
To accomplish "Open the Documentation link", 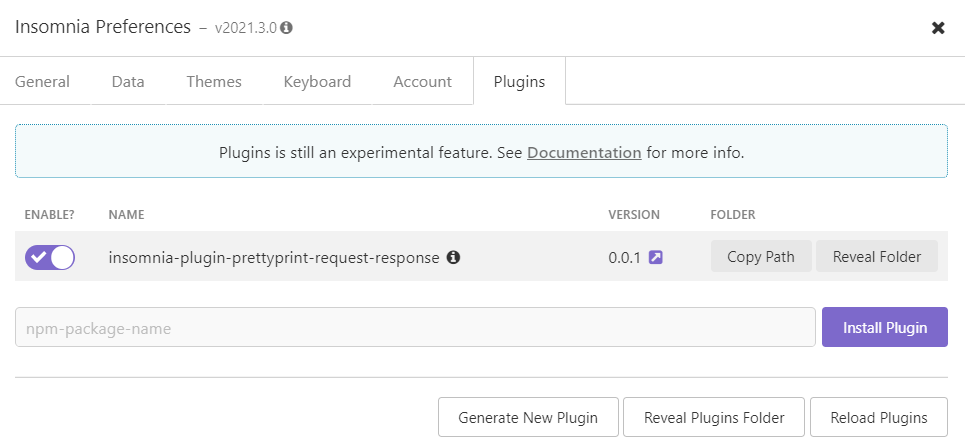I will click(x=584, y=153).
